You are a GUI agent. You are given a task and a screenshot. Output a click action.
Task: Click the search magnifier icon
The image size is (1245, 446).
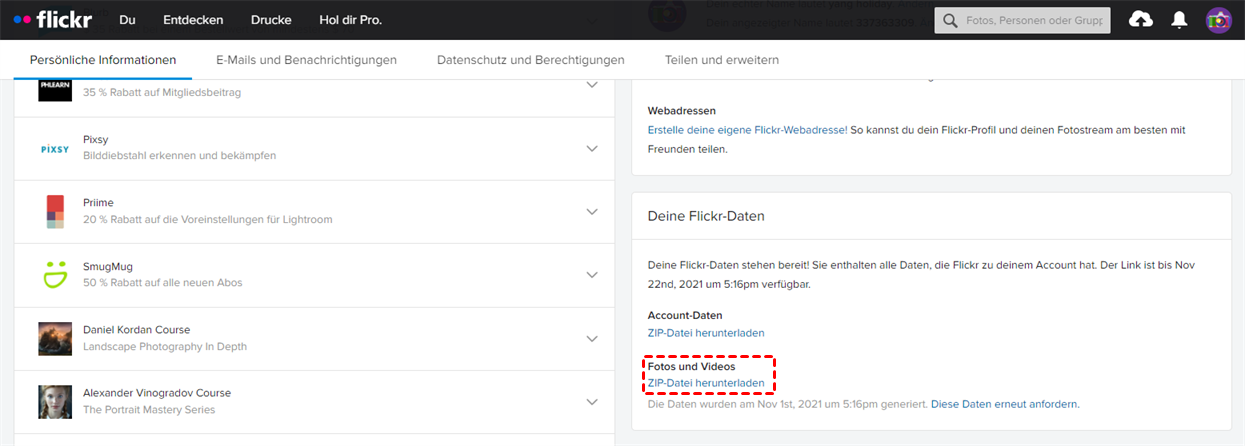pyautogui.click(x=949, y=20)
